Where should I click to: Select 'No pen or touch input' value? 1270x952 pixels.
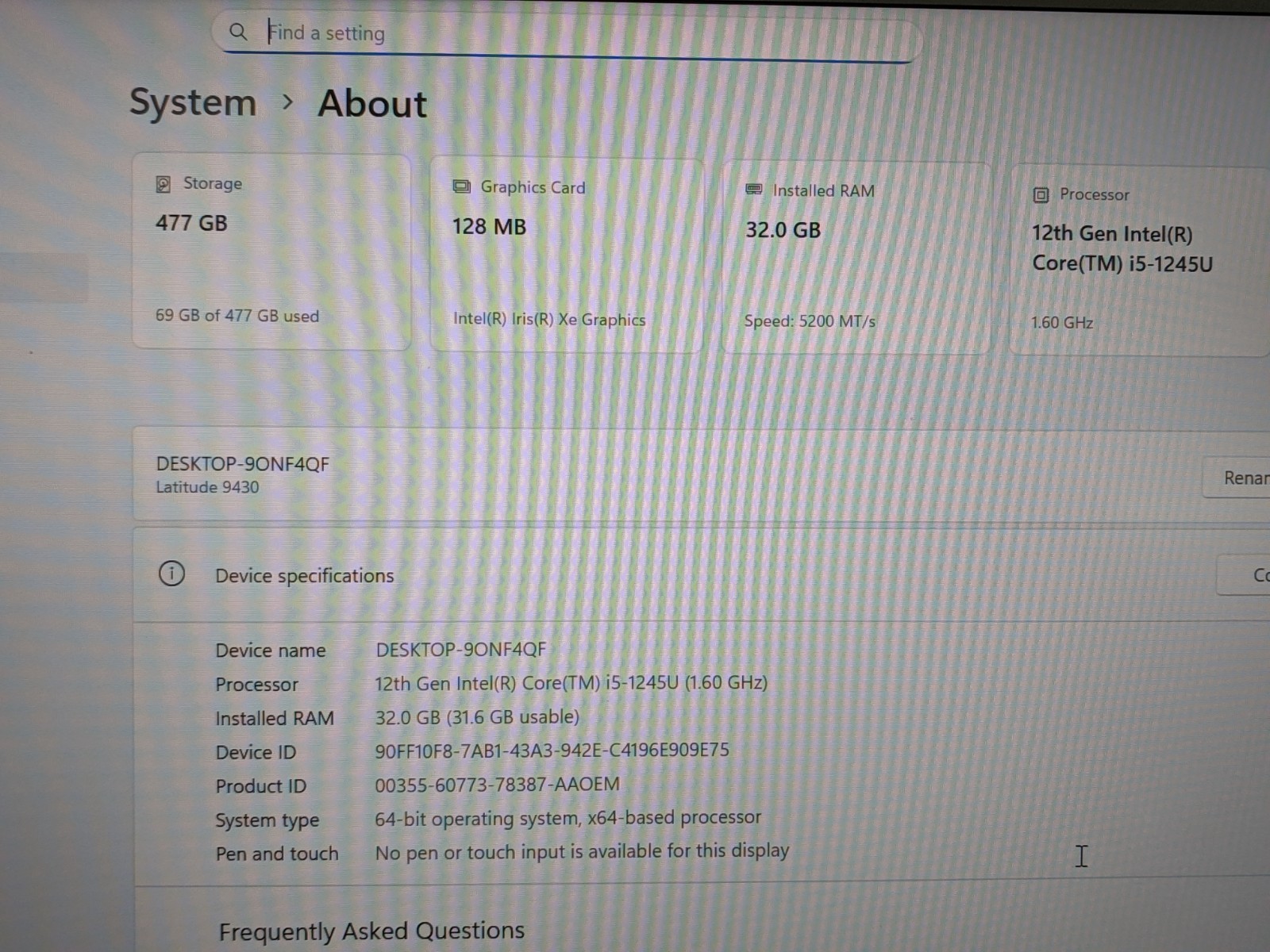[582, 852]
